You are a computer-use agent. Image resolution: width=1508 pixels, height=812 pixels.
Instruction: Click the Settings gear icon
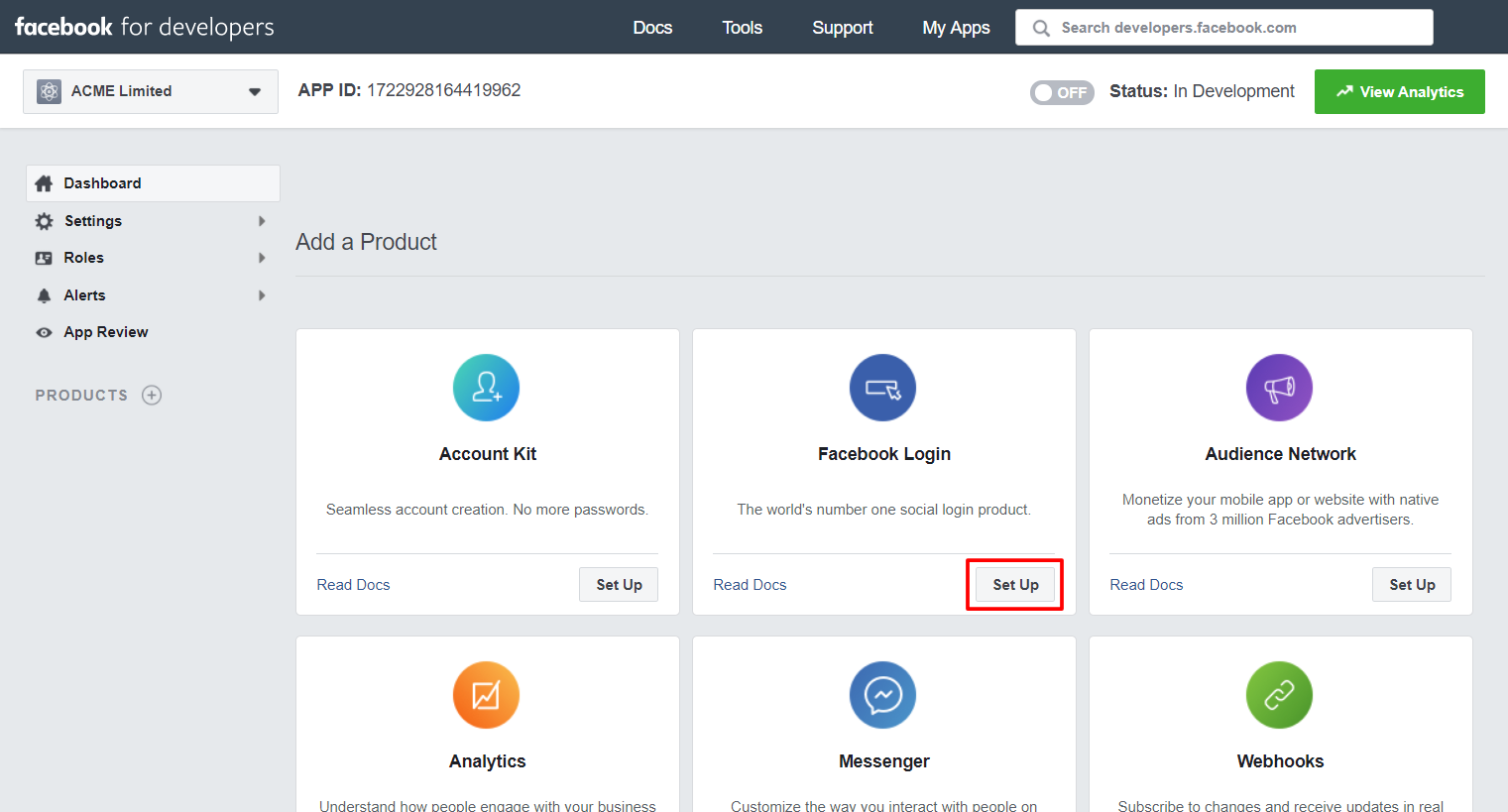coord(44,221)
